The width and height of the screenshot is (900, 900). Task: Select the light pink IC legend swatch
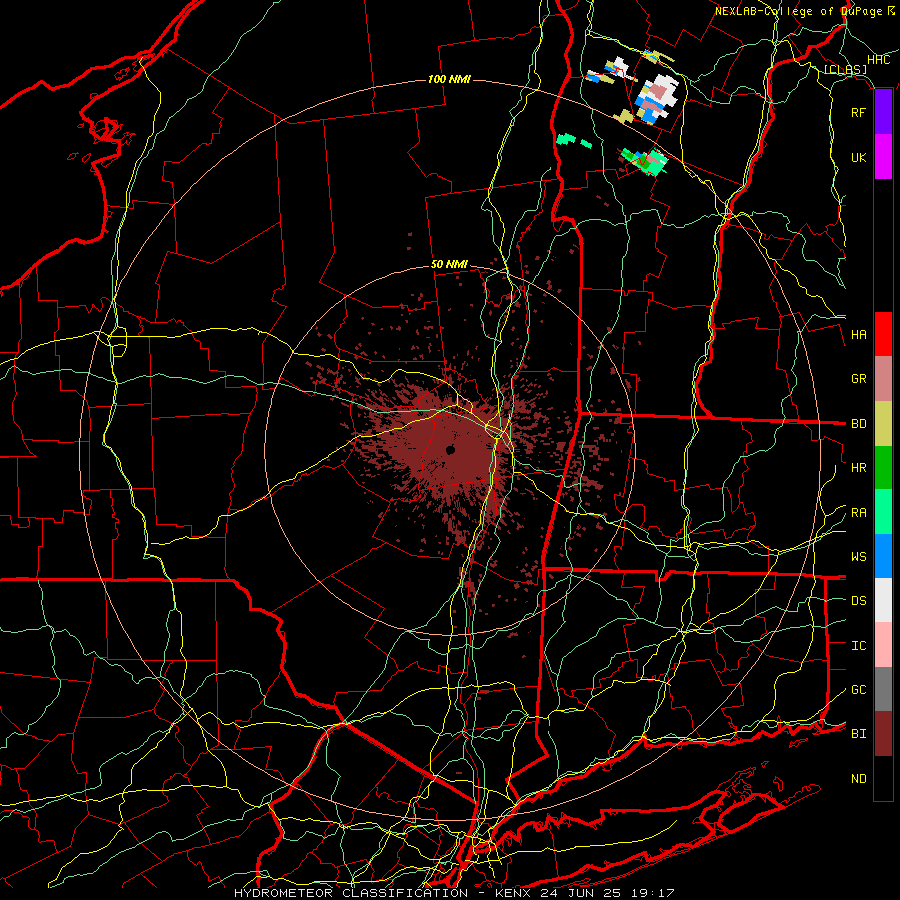point(883,645)
